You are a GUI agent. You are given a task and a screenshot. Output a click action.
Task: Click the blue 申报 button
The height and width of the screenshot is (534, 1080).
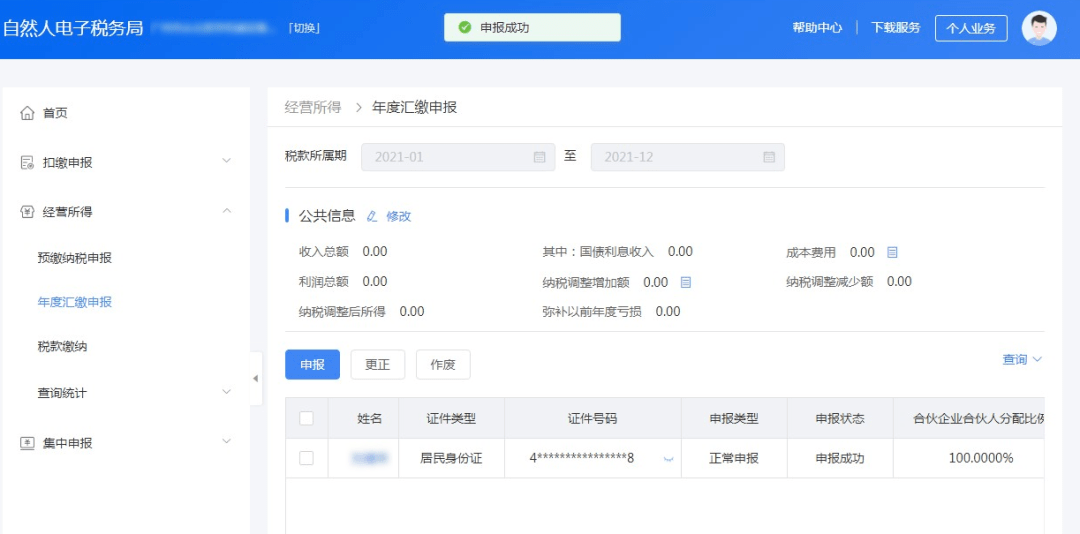pos(313,364)
